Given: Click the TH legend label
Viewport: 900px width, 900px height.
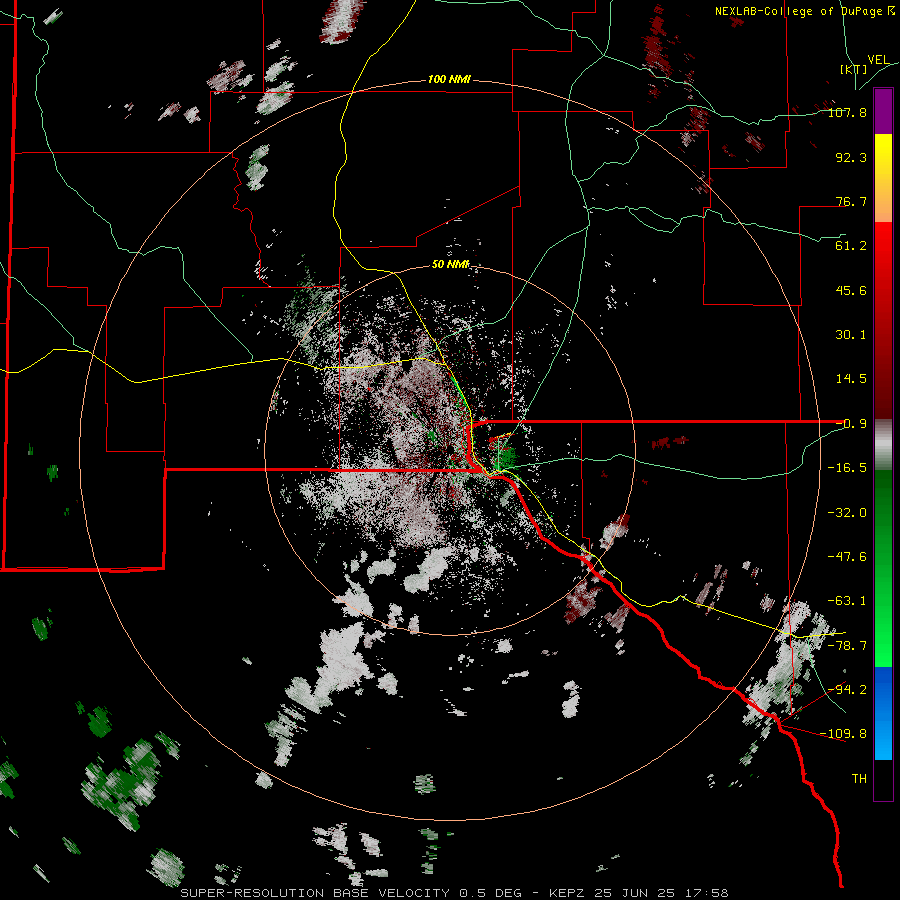Looking at the screenshot, I should tap(859, 779).
